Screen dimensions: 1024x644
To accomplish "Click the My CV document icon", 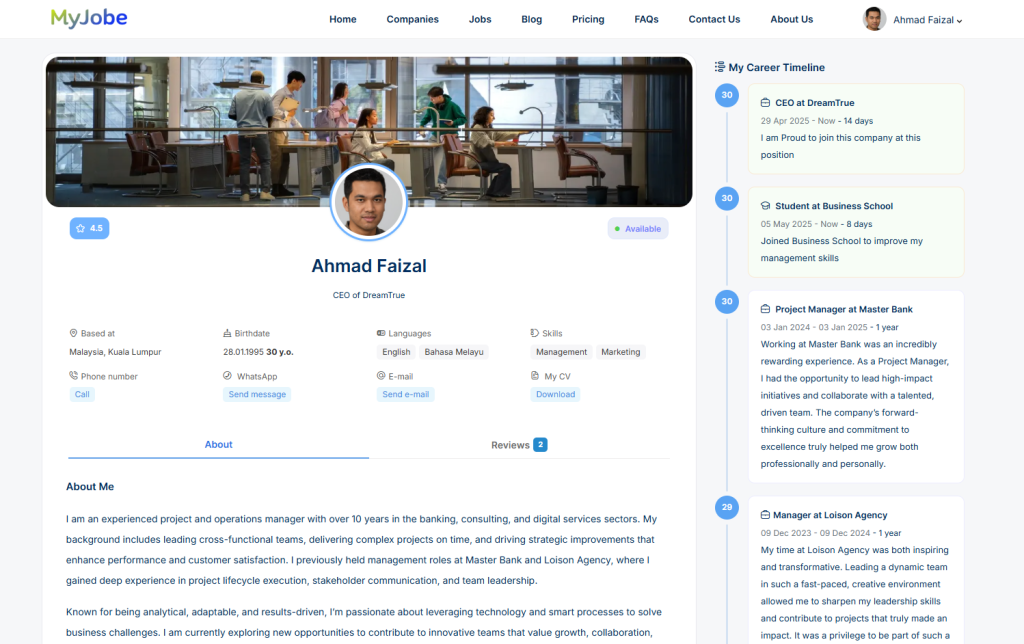I will pos(534,376).
